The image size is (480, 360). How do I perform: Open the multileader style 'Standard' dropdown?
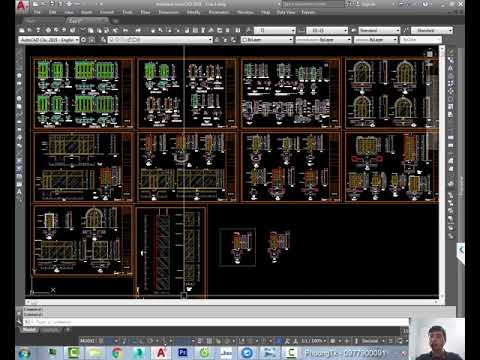[x=432, y=30]
